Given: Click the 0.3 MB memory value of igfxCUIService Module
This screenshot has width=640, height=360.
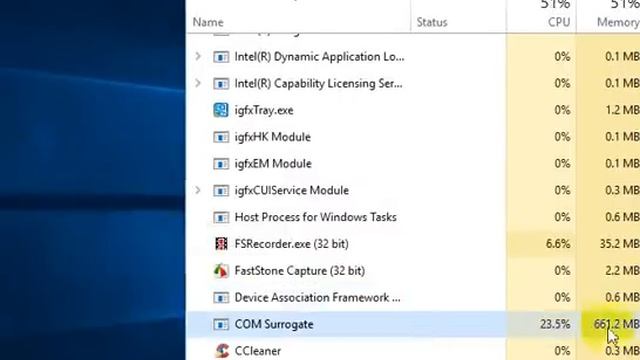Looking at the screenshot, I should [622, 191].
